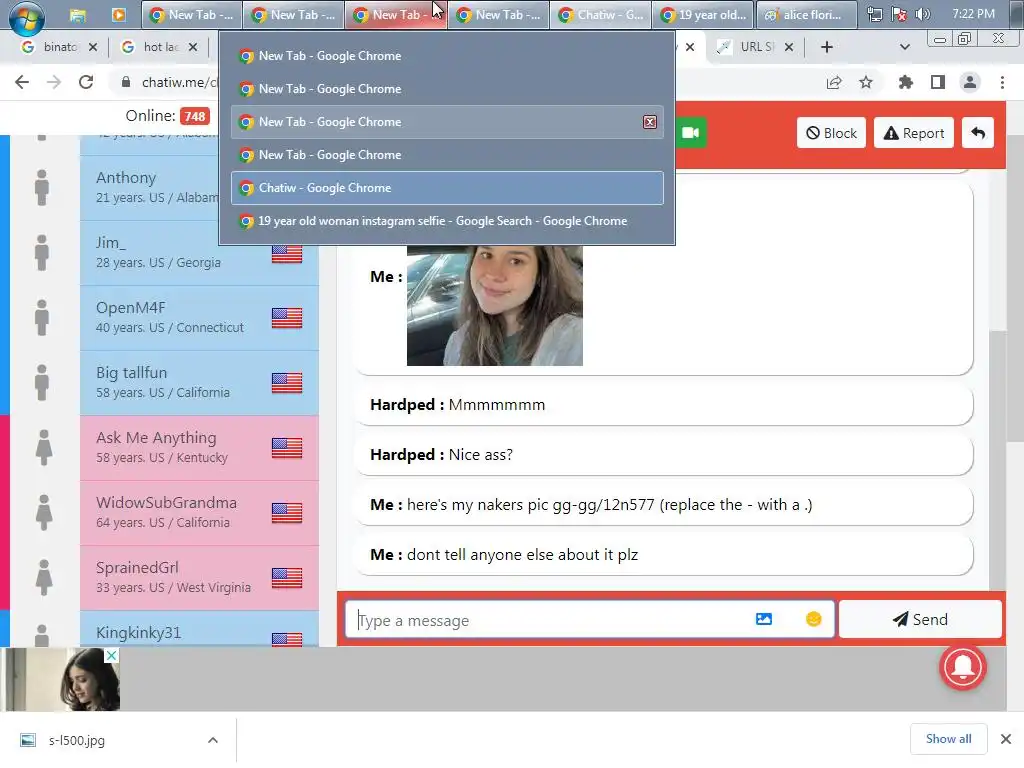Open the downloaded s-l500.jpg file
Viewport: 1024px width, 768px height.
click(76, 740)
